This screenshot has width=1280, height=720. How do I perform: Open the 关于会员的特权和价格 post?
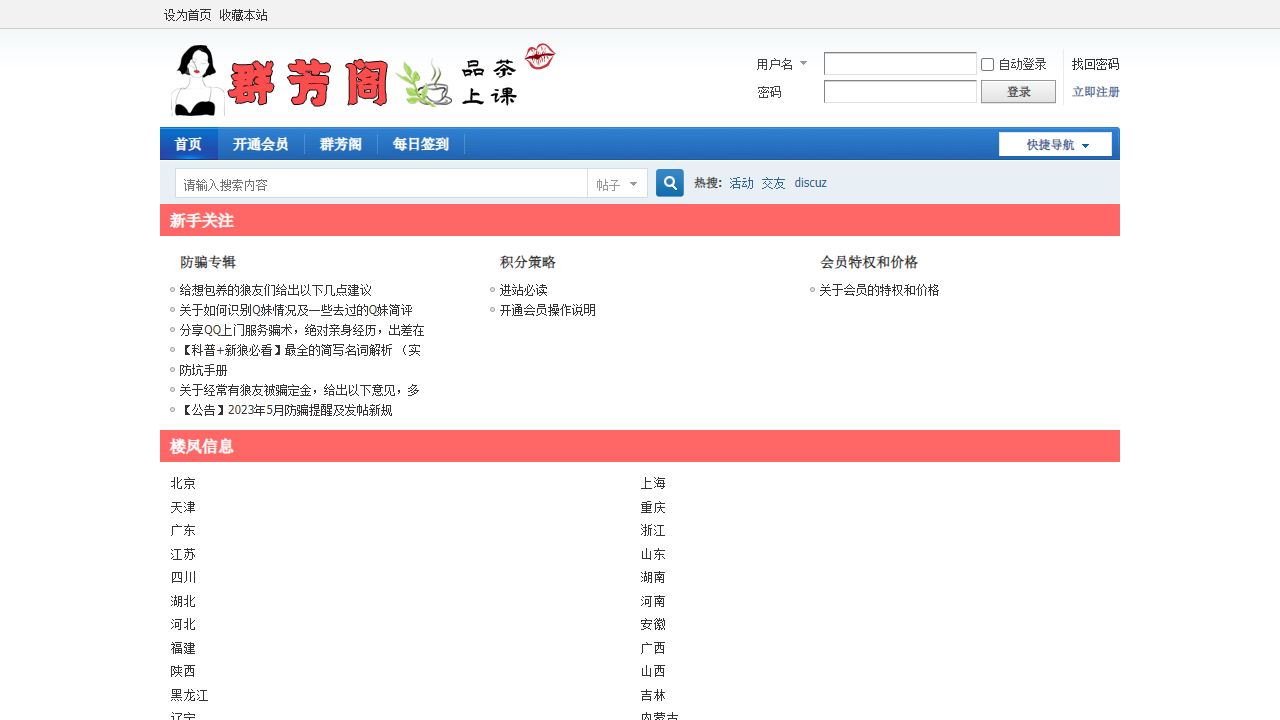(879, 290)
